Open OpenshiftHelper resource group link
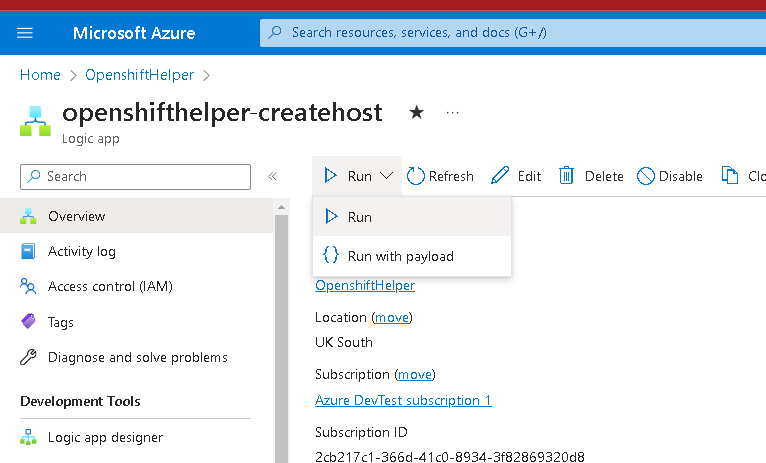 click(x=365, y=285)
